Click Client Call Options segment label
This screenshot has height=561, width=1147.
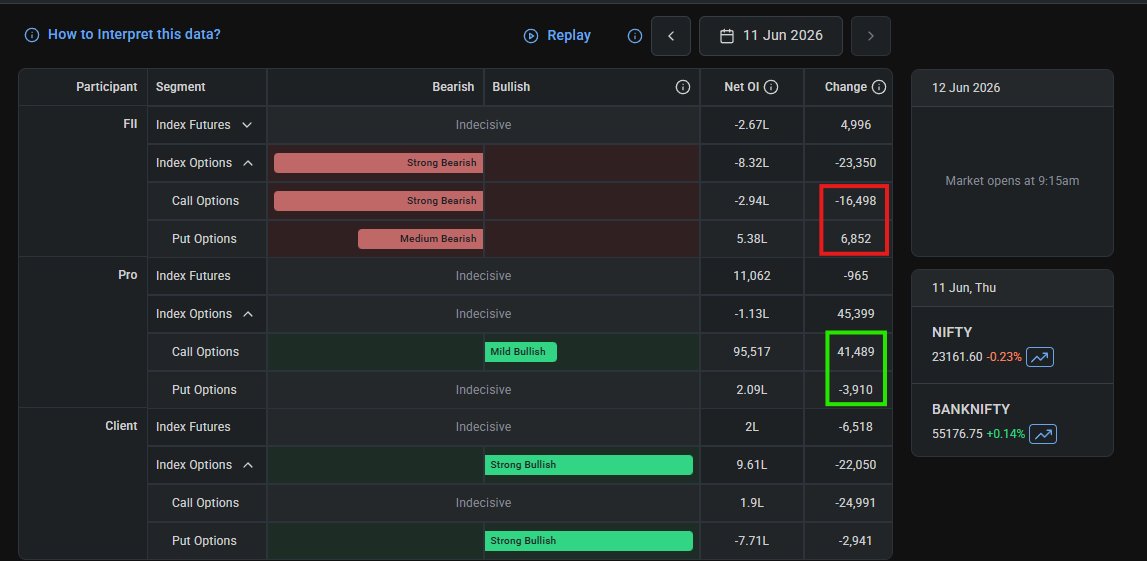click(206, 503)
